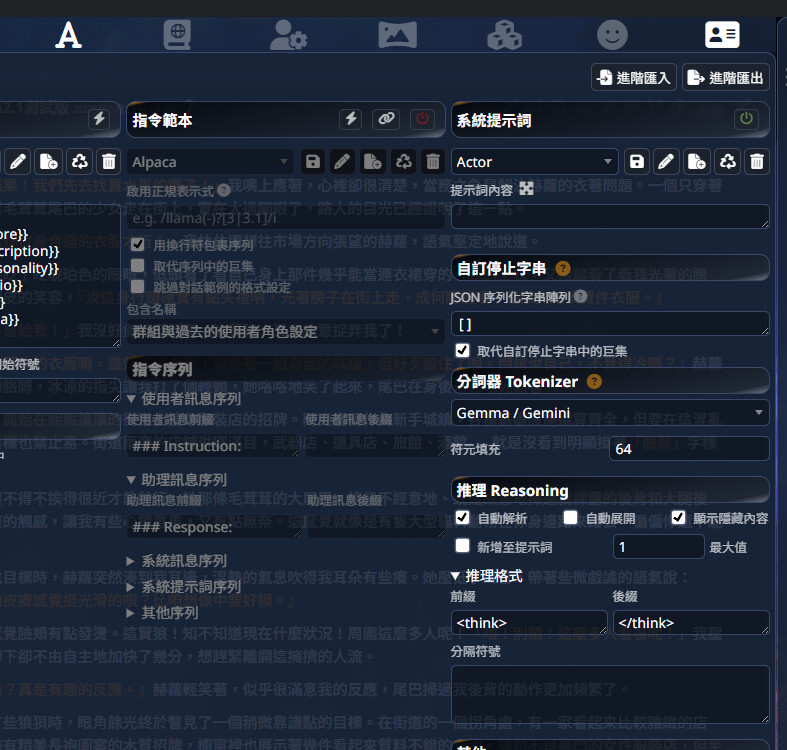Open the Character Management card tab
Viewport: 787px width, 750px height.
pos(721,35)
